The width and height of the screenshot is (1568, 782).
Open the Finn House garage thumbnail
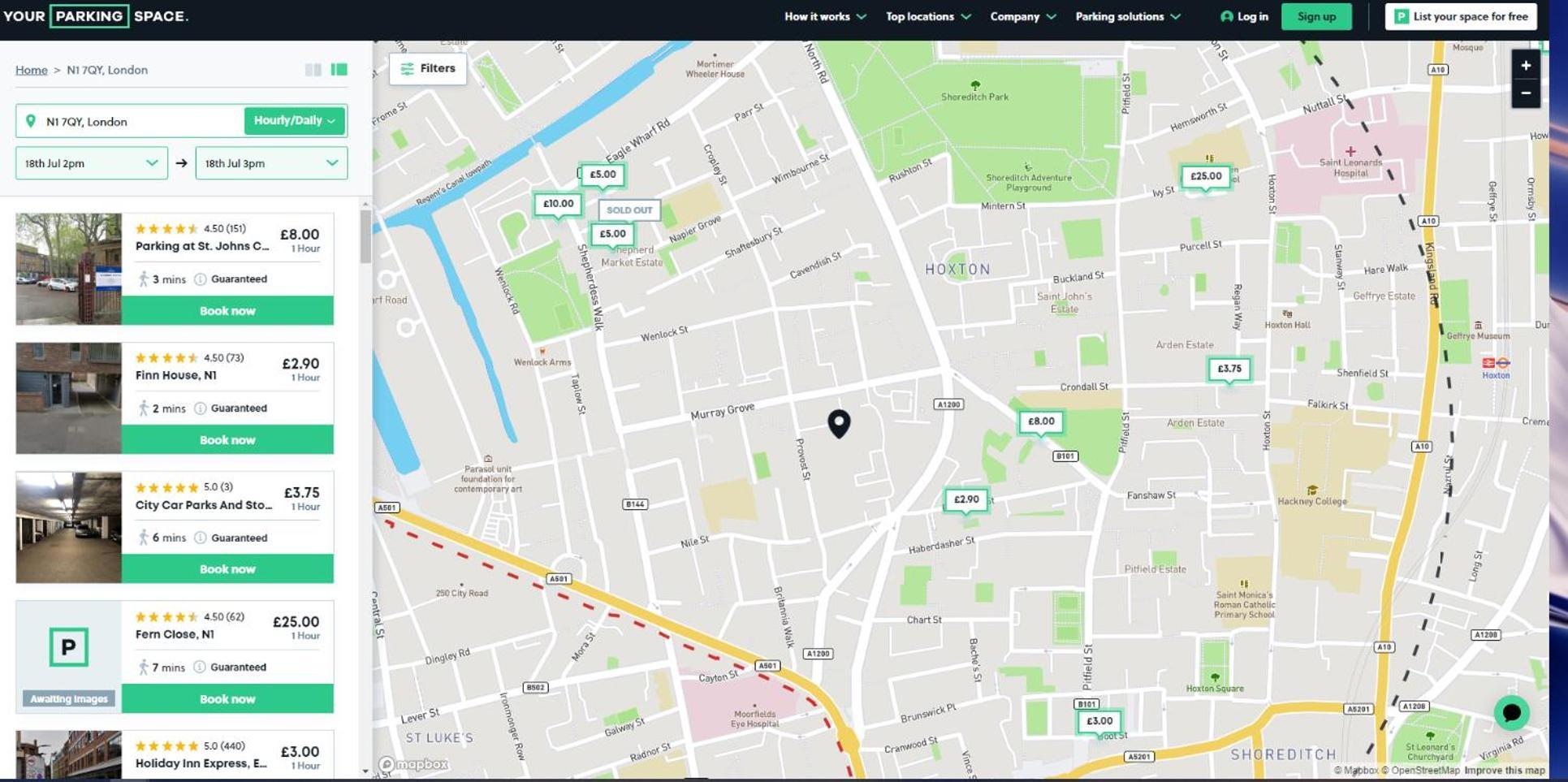(x=69, y=398)
